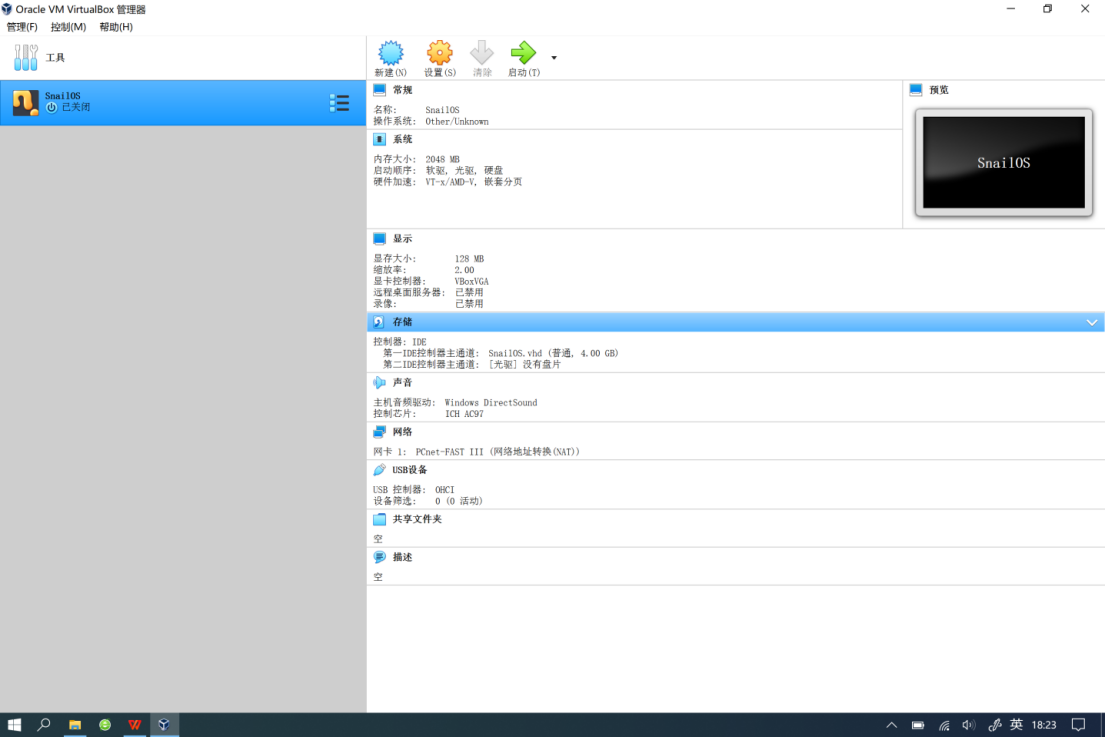Viewport: 1106px width, 737px height.
Task: Click the System (系统) chip icon
Action: click(379, 140)
